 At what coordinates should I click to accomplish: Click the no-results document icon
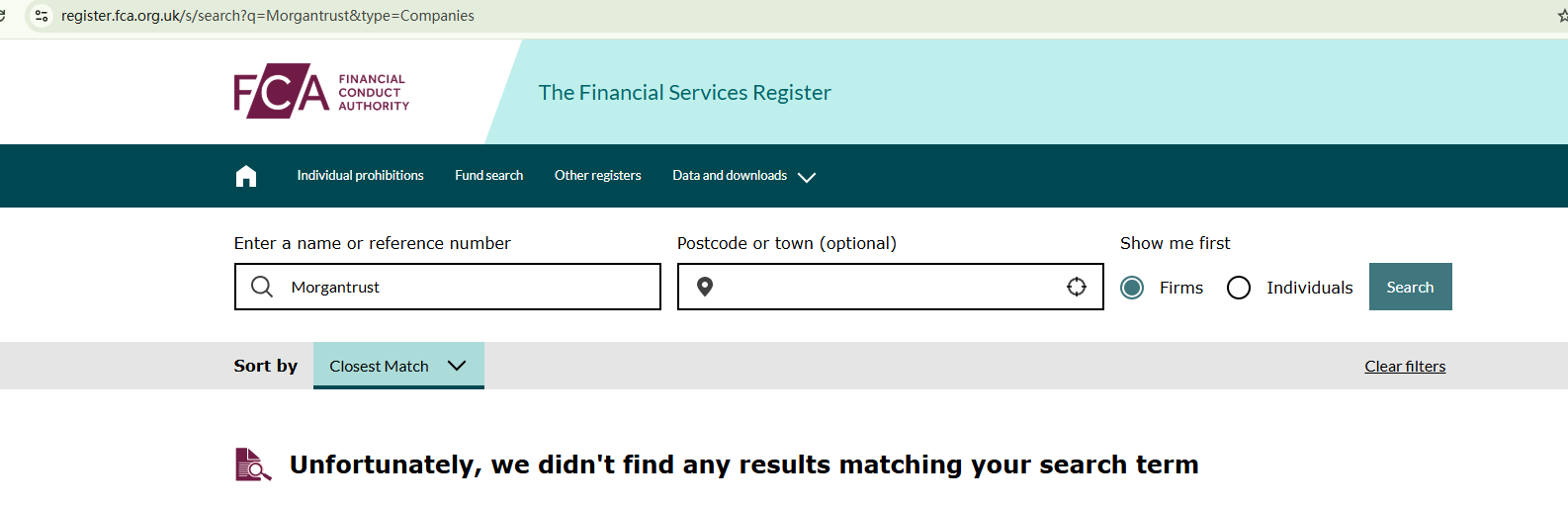(253, 464)
